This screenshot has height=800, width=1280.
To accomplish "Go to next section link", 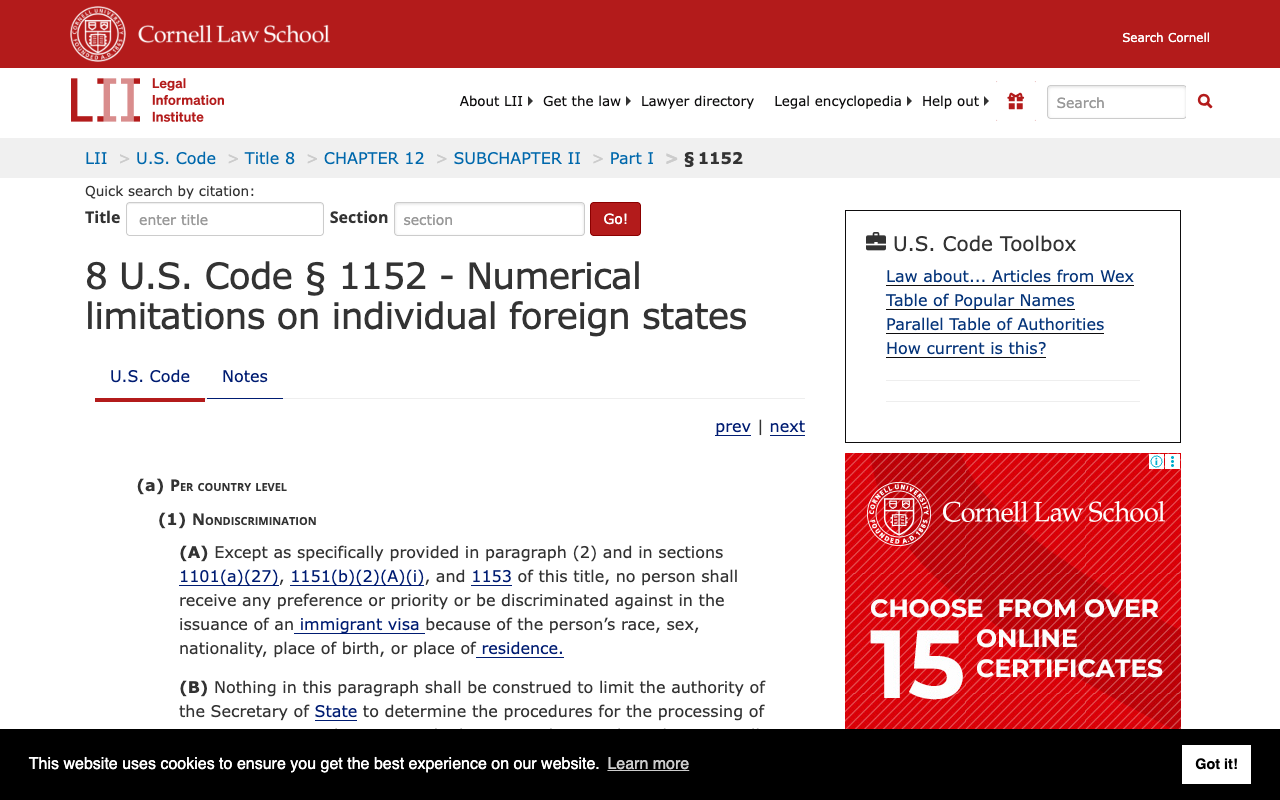I will click(787, 427).
